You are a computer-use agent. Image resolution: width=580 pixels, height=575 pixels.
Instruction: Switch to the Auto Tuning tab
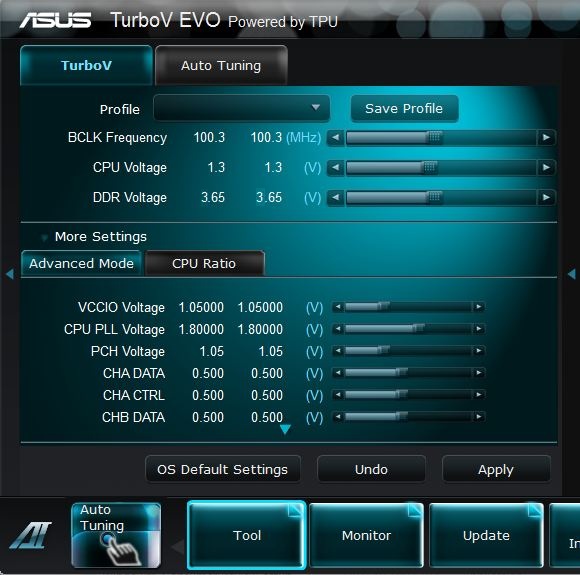[x=221, y=65]
